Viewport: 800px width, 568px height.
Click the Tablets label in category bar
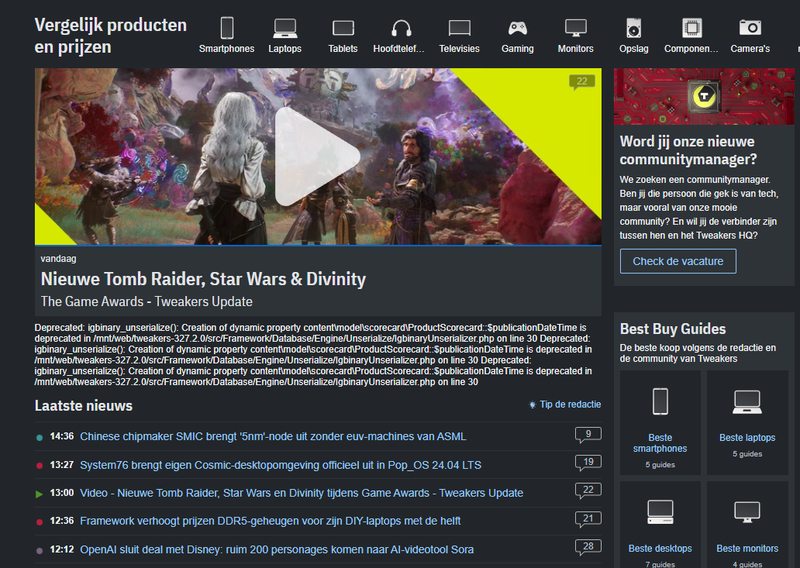pos(343,48)
